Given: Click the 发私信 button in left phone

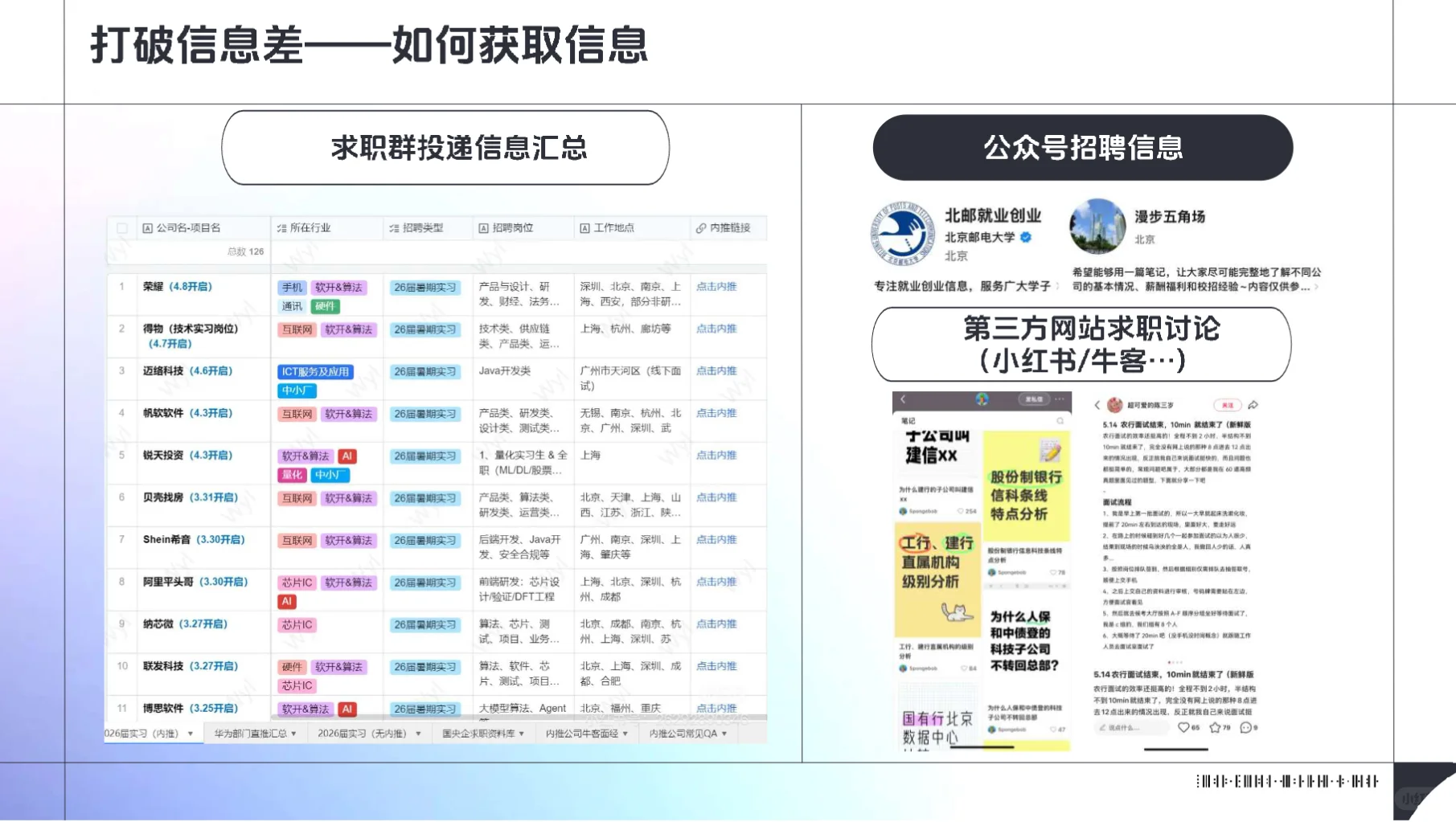Looking at the screenshot, I should 1033,399.
